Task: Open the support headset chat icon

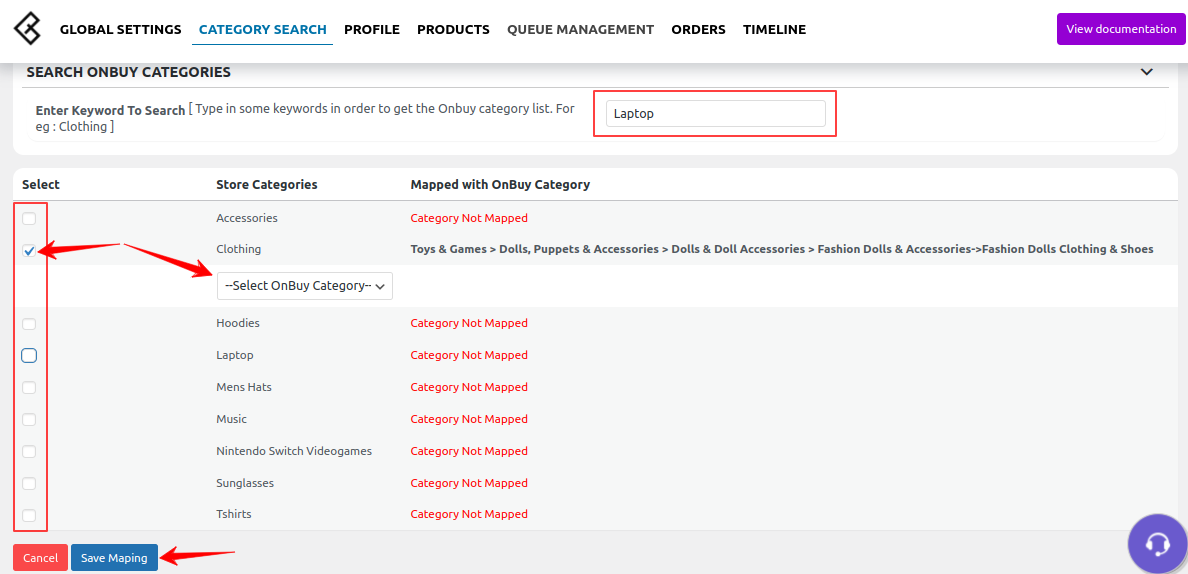Action: [1158, 543]
